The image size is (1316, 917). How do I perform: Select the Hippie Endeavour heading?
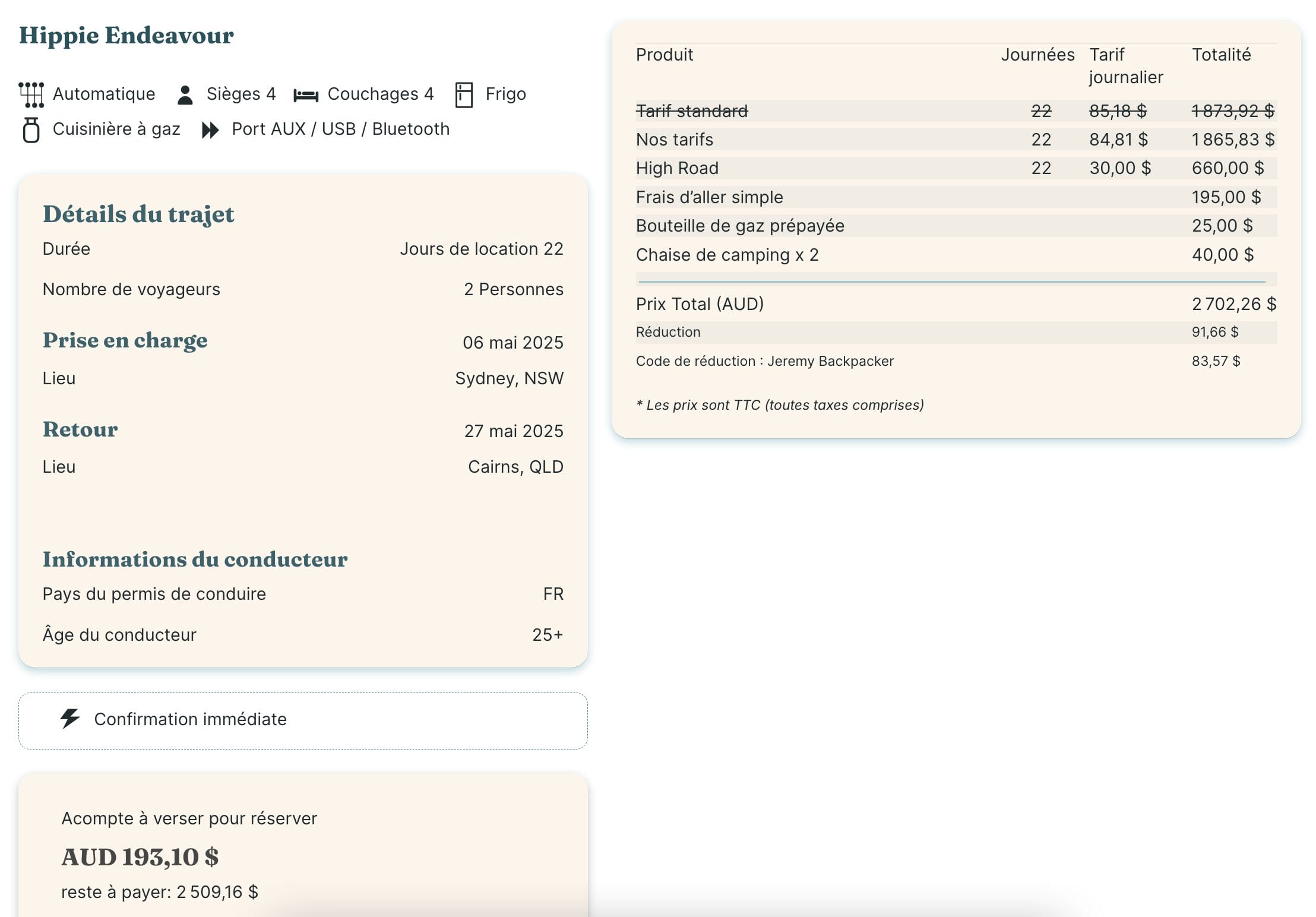tap(126, 35)
